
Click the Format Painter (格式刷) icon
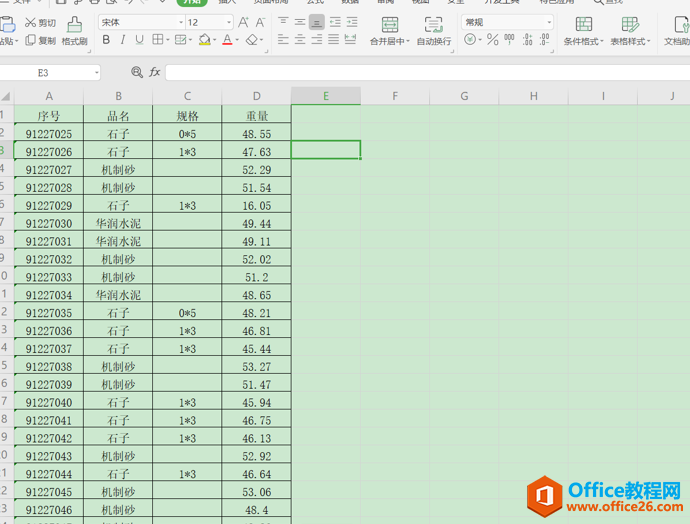click(74, 24)
